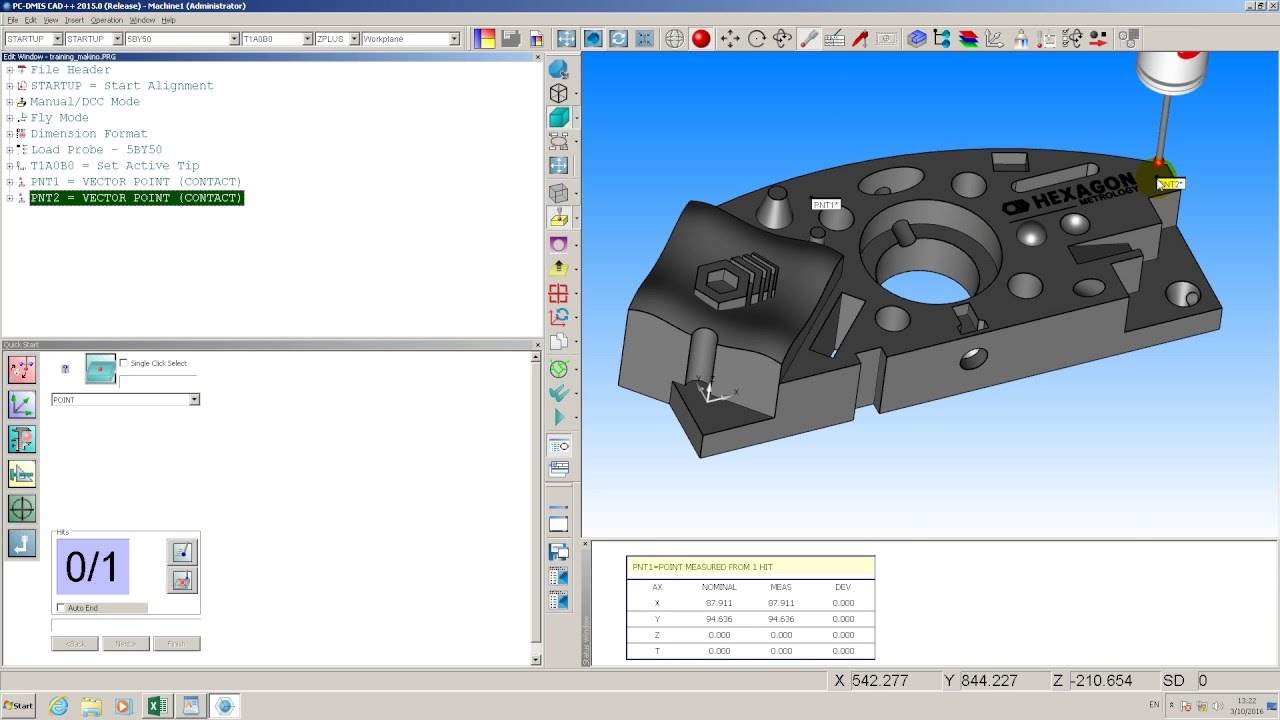
Task: Select the Fly Mode row
Action: tap(59, 118)
